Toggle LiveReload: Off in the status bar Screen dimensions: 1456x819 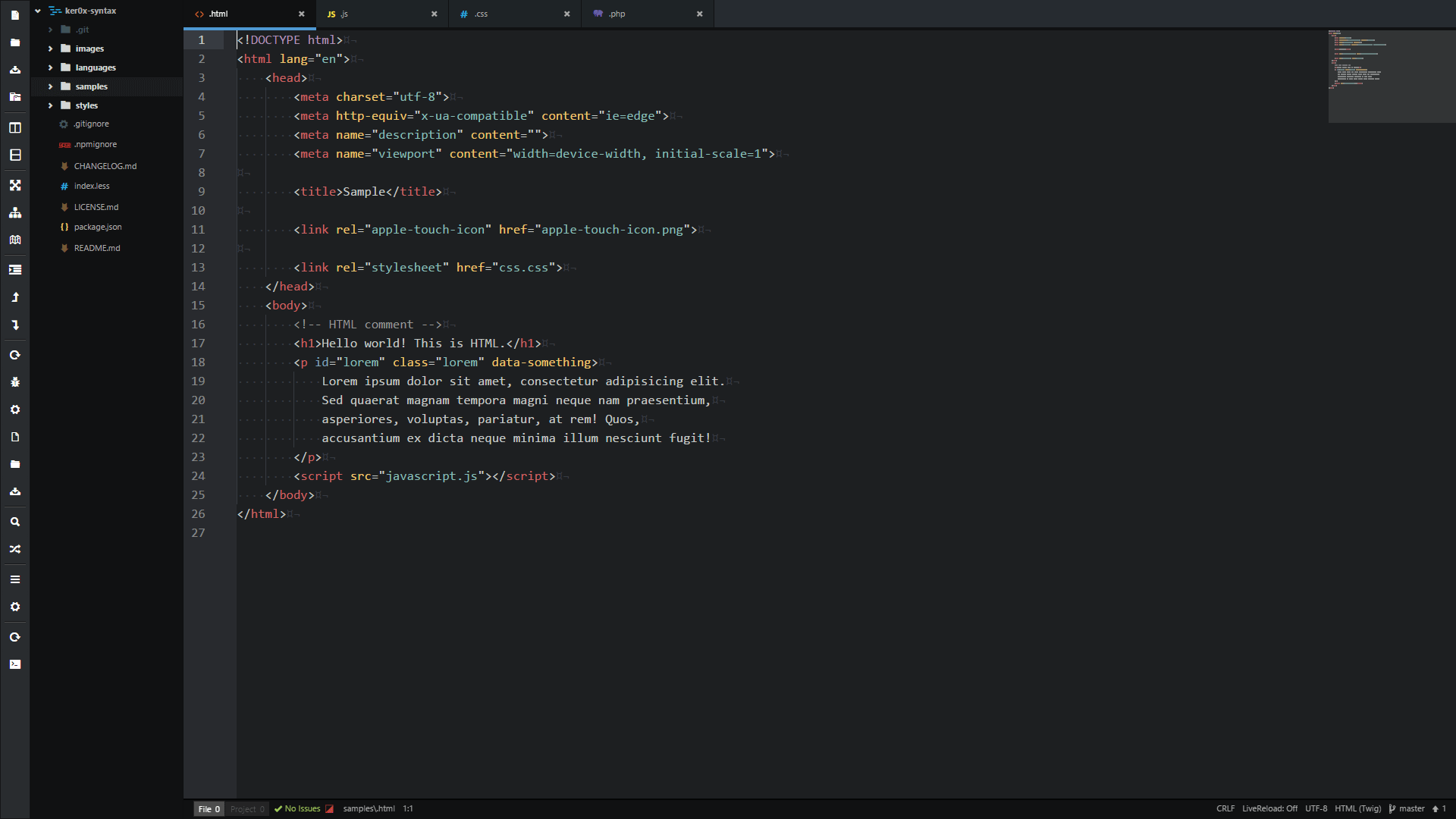(x=1269, y=808)
